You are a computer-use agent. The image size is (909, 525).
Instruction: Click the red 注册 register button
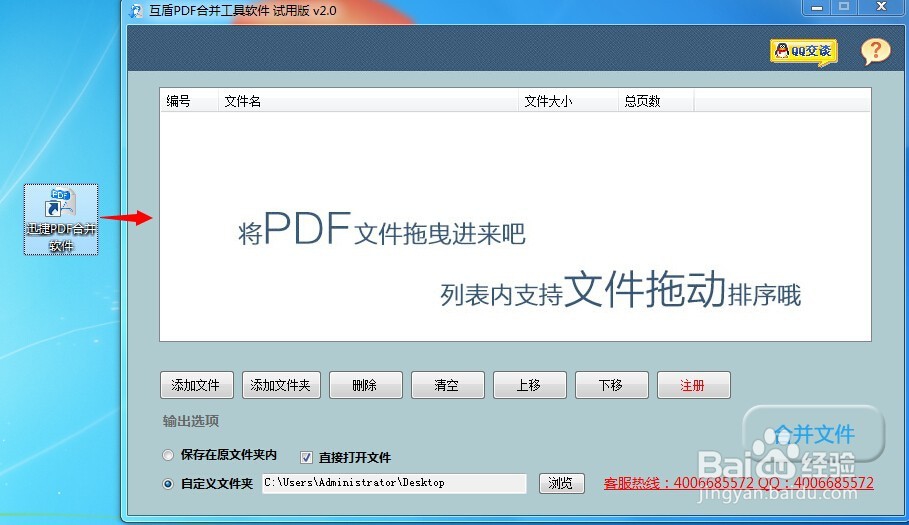pos(694,385)
